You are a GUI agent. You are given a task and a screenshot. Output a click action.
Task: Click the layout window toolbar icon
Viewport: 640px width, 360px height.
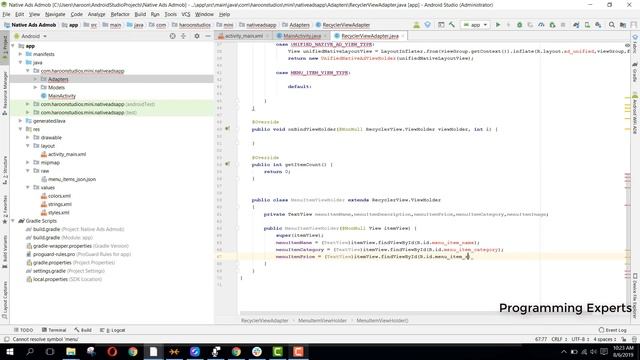[x=441, y=25]
